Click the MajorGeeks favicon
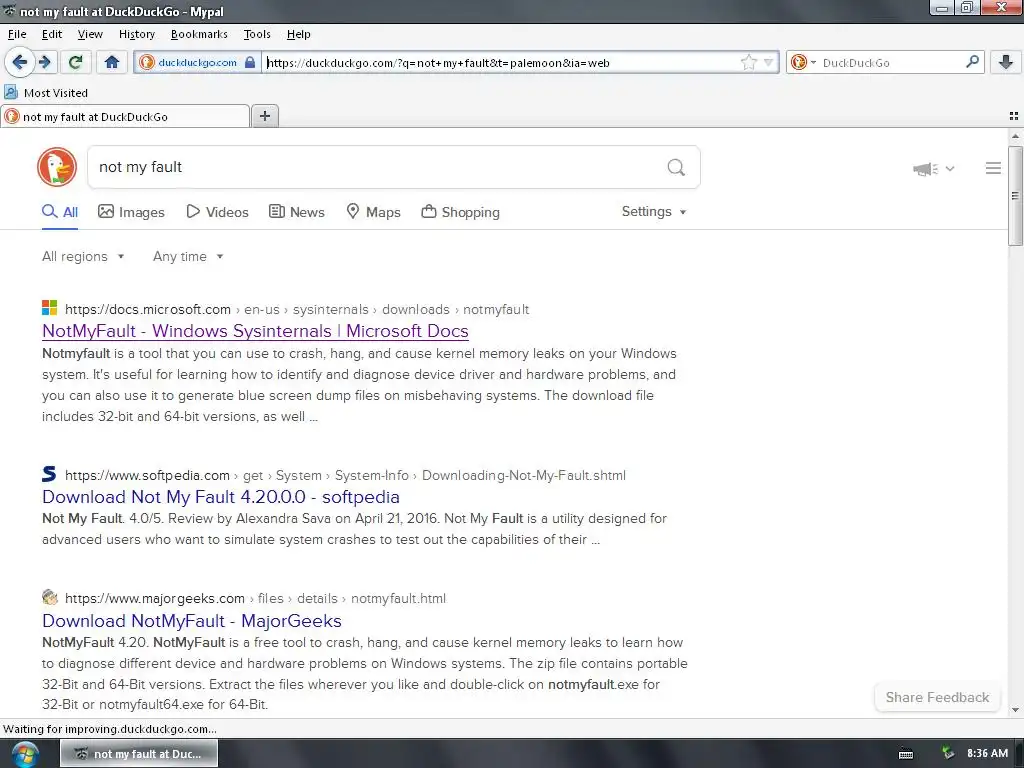 click(50, 597)
